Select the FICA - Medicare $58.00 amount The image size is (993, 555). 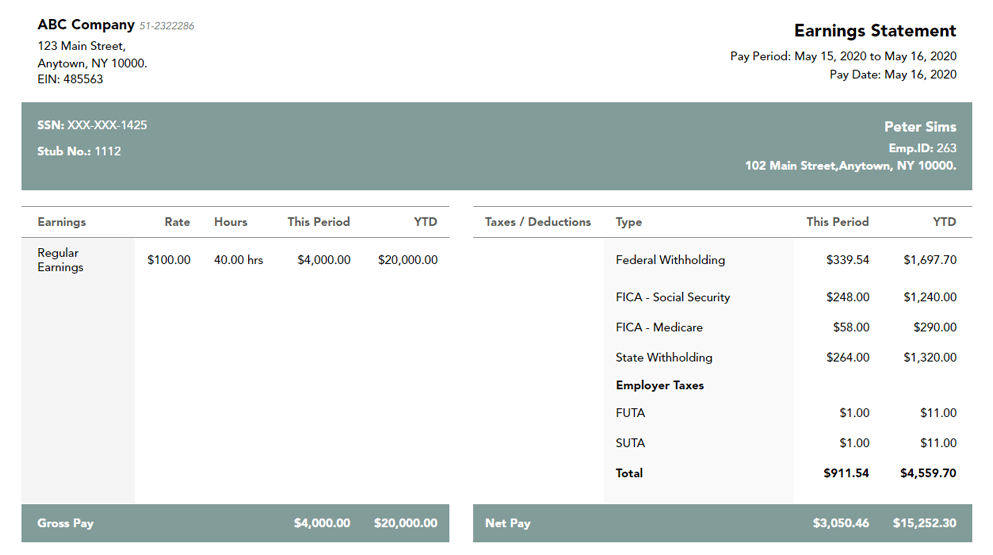coord(851,327)
